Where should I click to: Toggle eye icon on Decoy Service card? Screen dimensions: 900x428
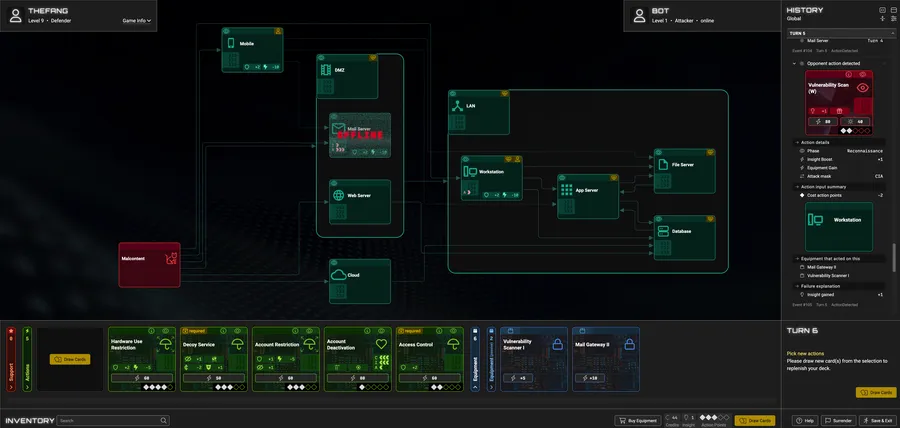click(237, 330)
